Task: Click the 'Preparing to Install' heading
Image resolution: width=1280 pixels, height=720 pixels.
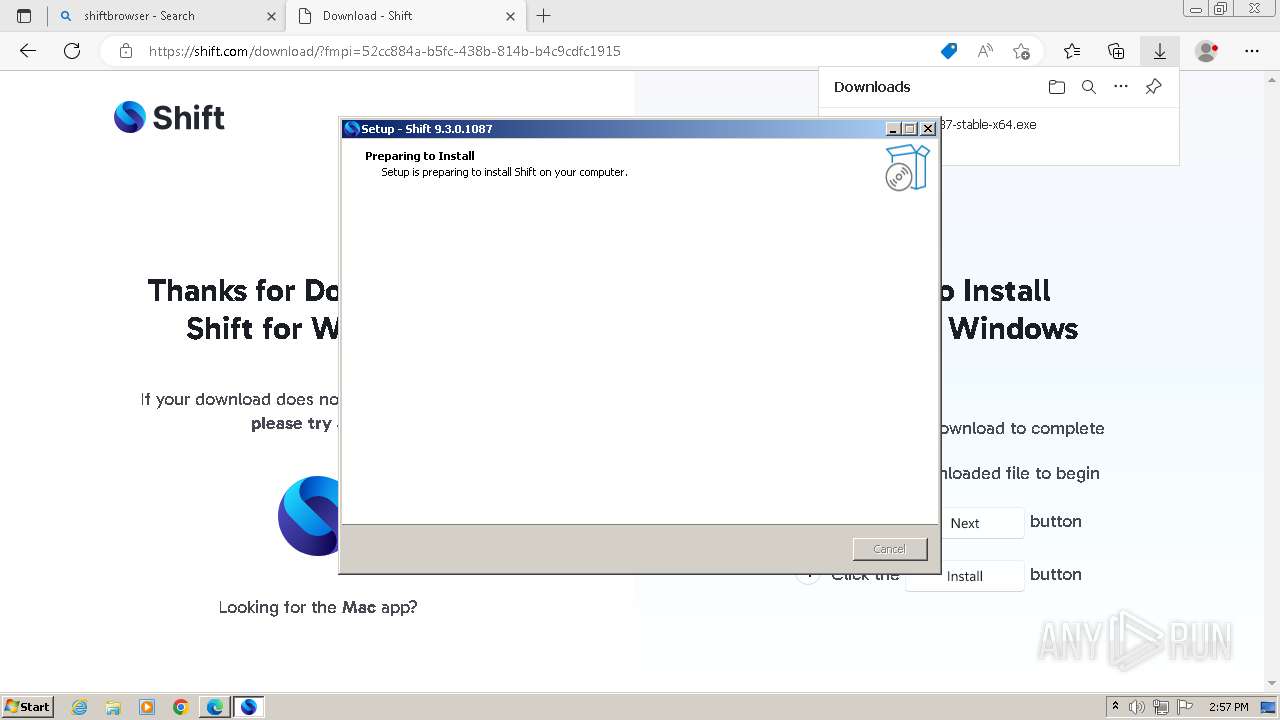Action: (x=420, y=156)
